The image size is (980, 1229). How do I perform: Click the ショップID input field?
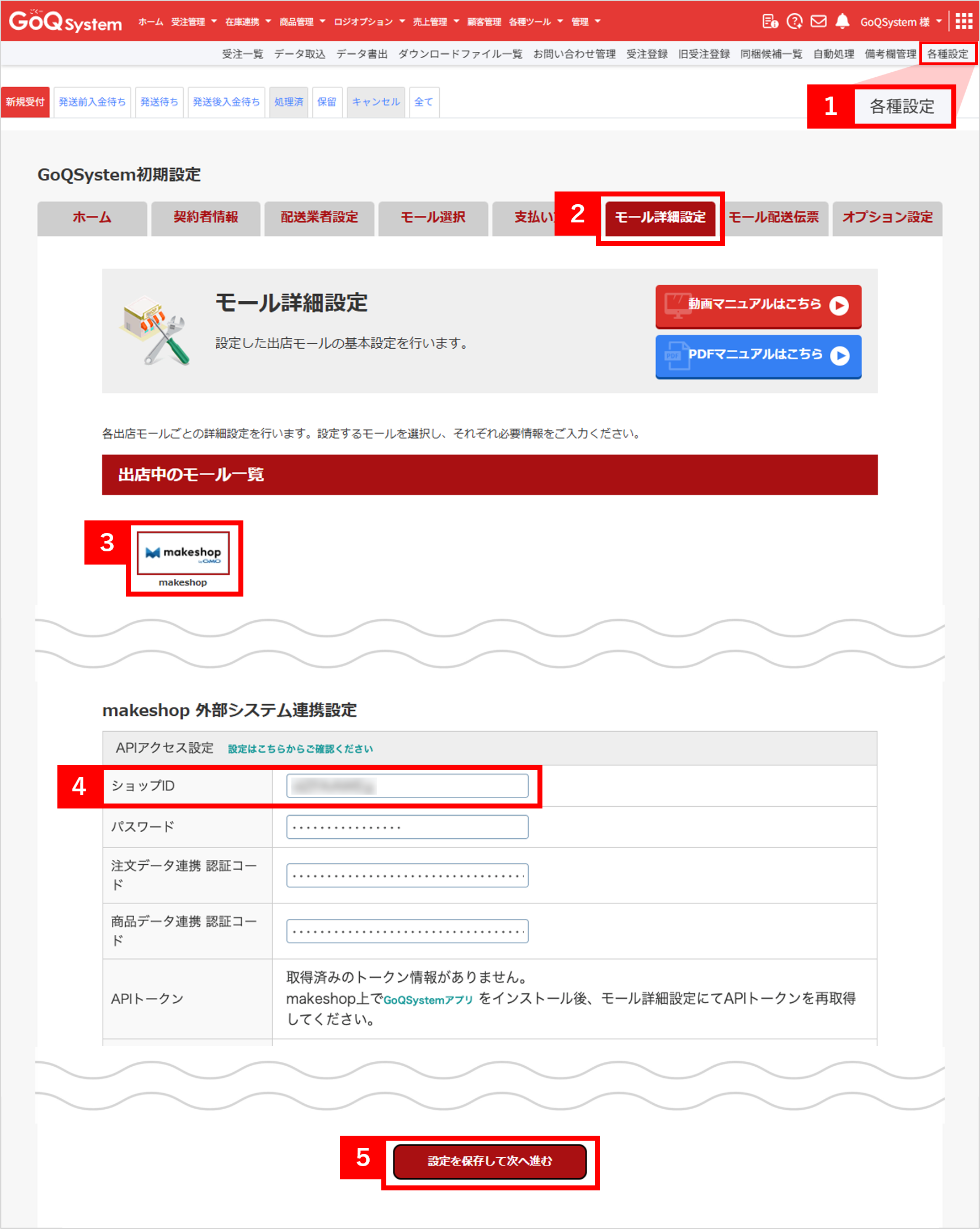click(407, 786)
